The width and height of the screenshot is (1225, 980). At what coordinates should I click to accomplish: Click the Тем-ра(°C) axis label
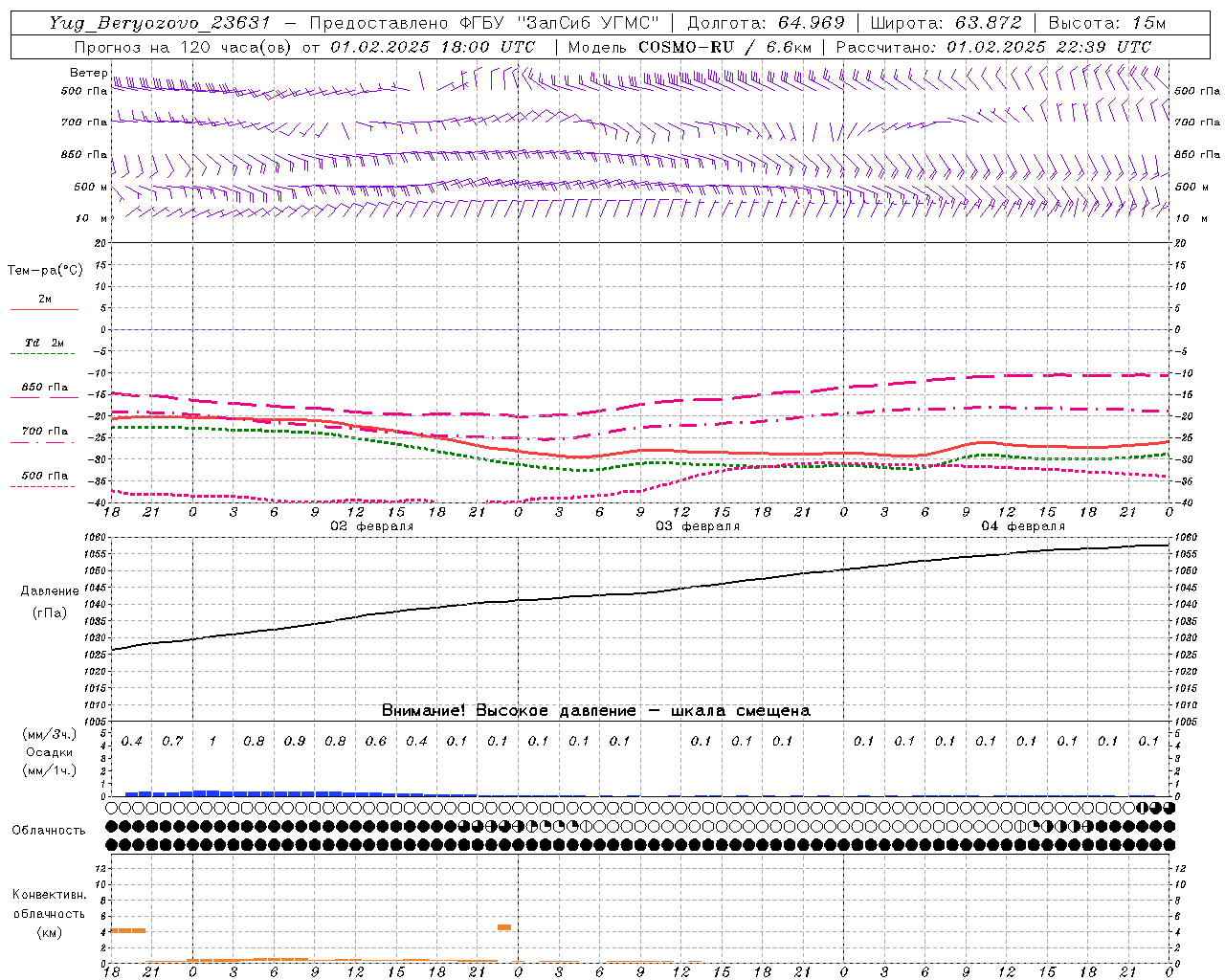(x=45, y=271)
